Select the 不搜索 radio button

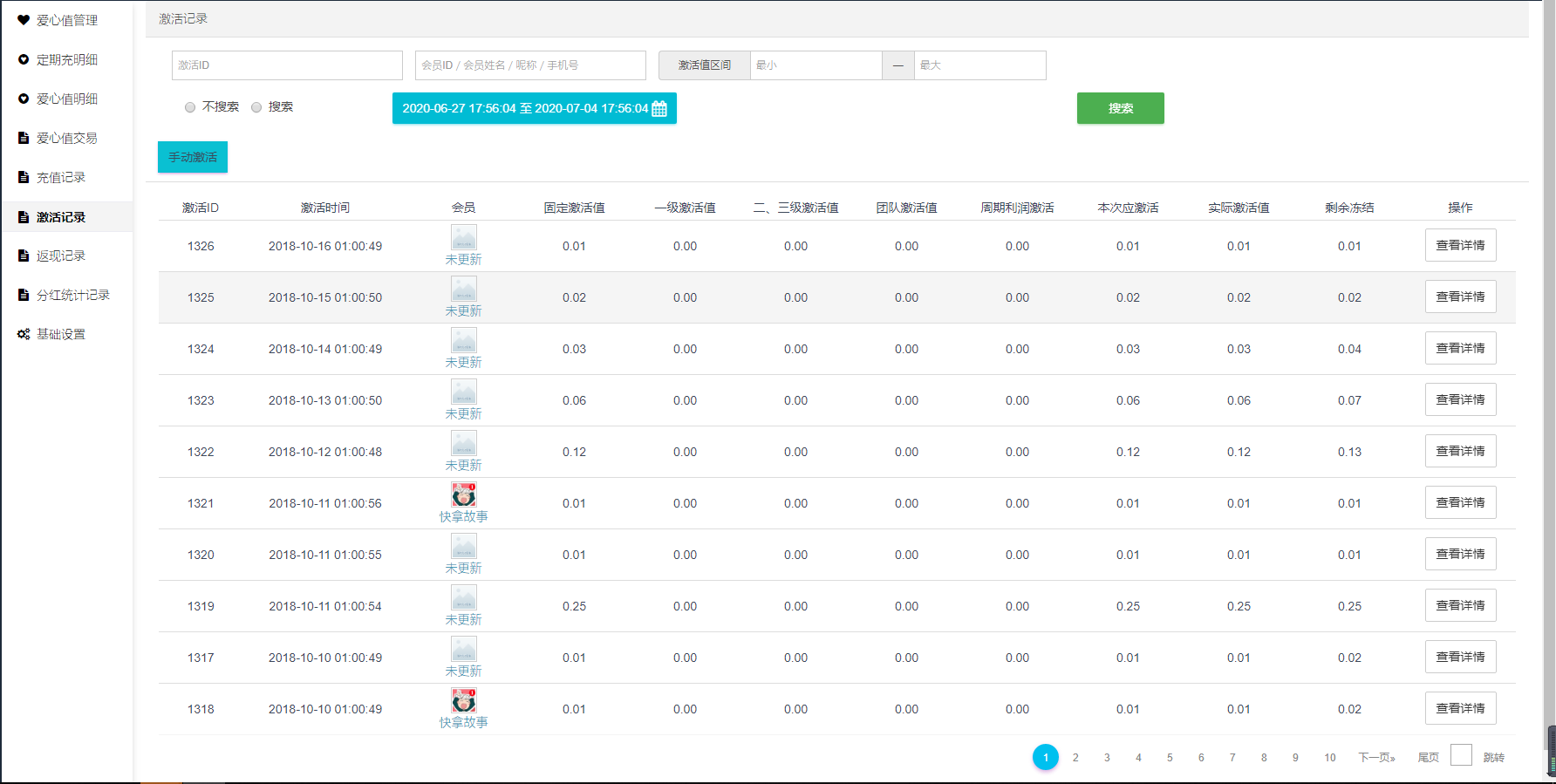(x=190, y=107)
